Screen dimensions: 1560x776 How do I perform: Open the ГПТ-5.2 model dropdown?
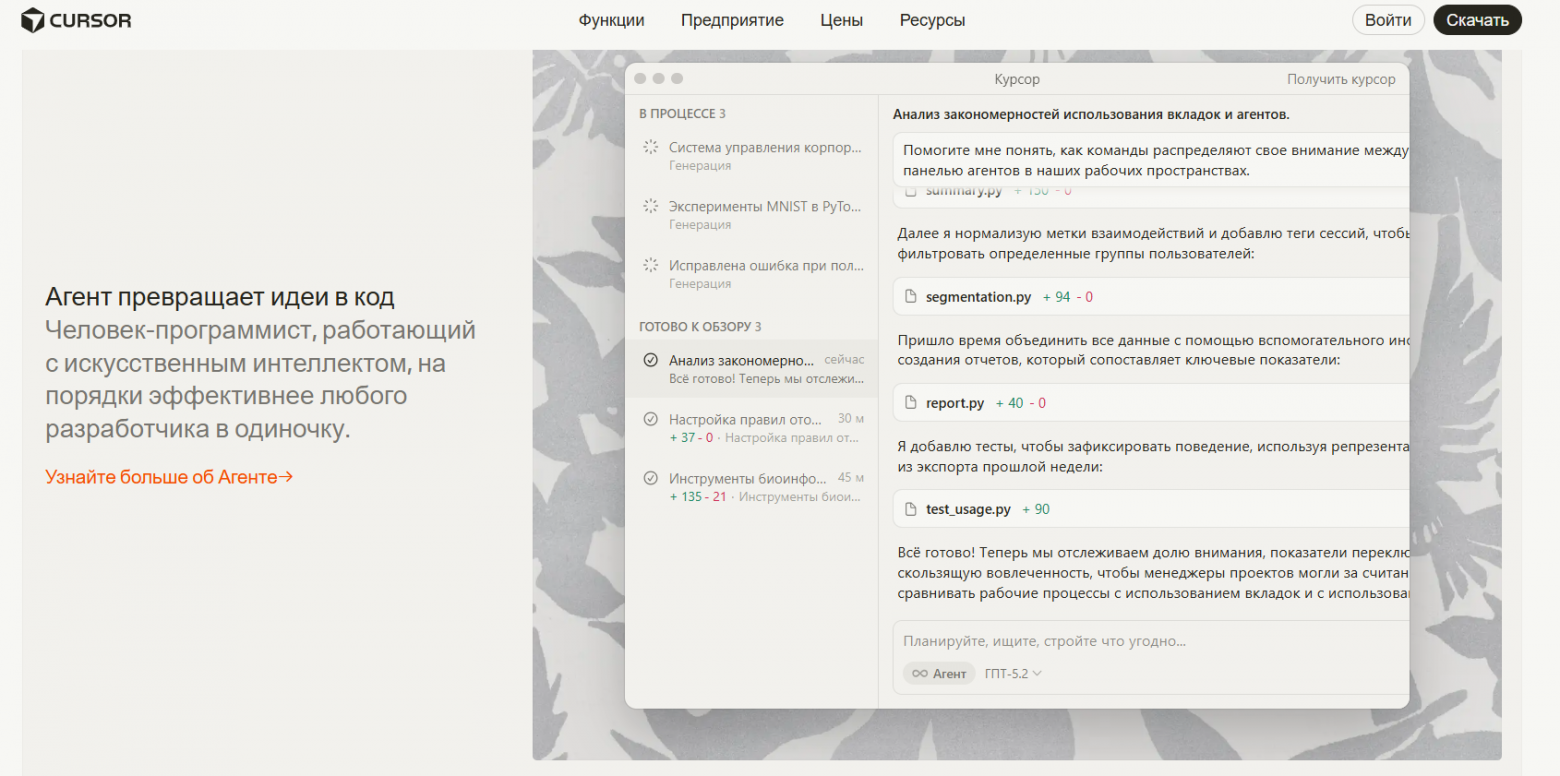point(1013,674)
